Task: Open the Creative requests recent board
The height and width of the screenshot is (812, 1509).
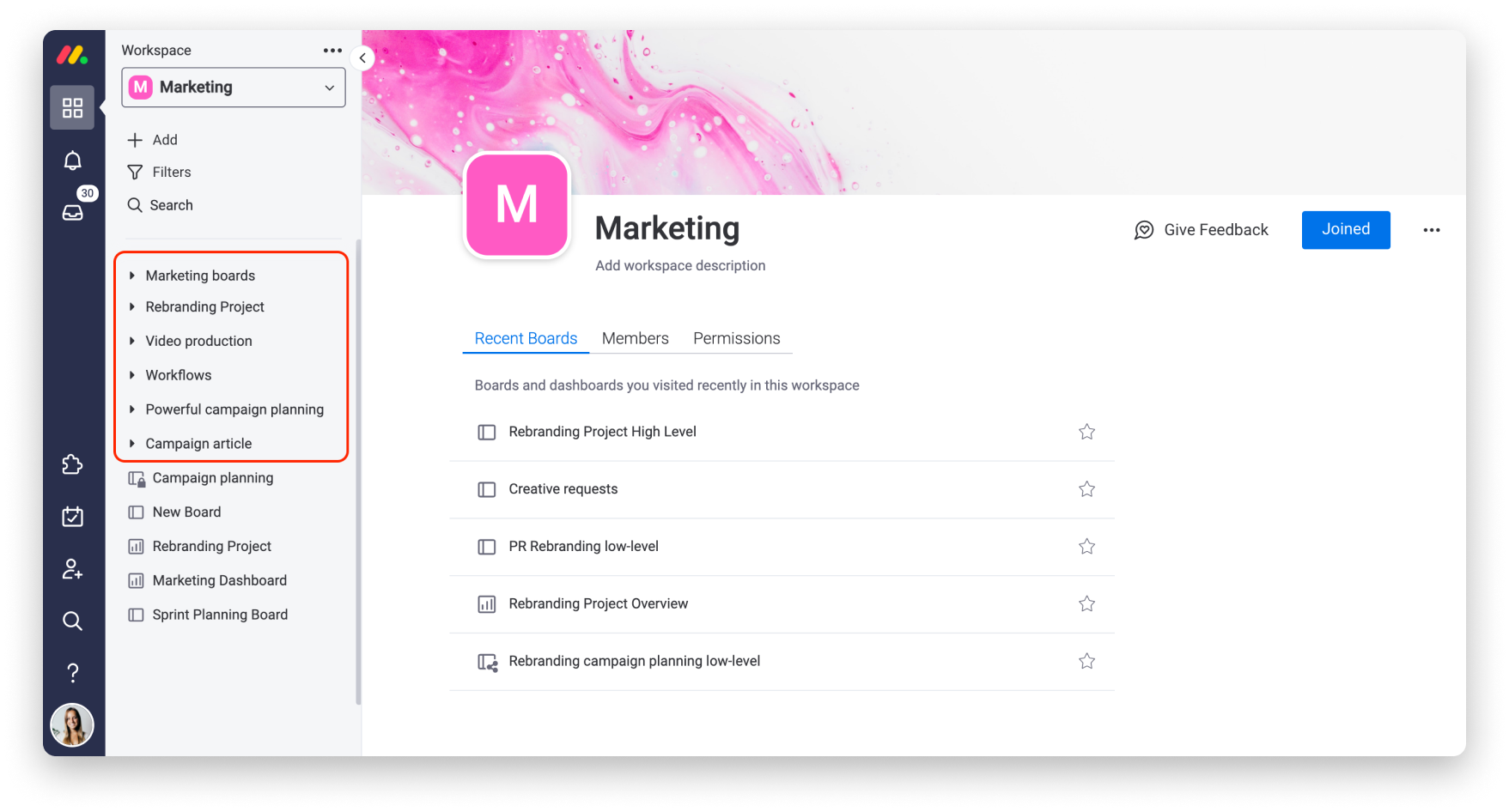Action: pos(563,489)
